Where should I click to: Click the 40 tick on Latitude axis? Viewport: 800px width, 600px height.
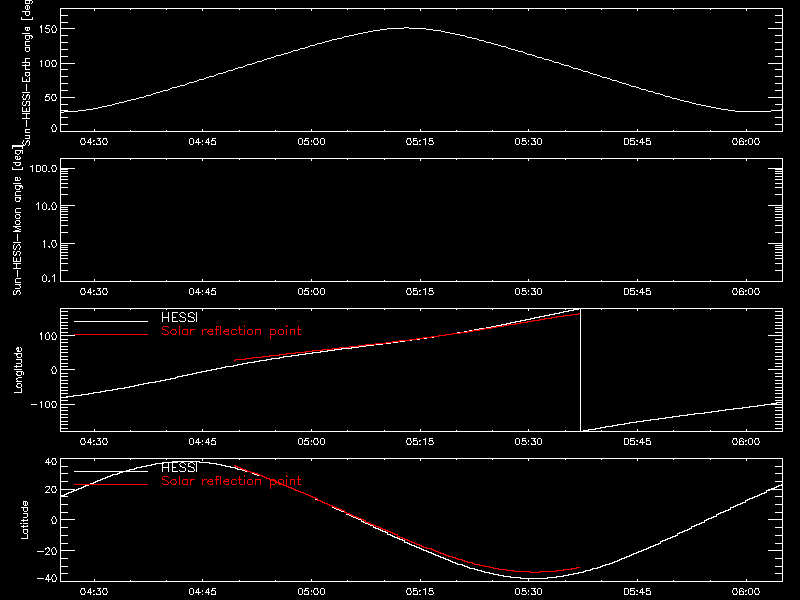point(51,462)
